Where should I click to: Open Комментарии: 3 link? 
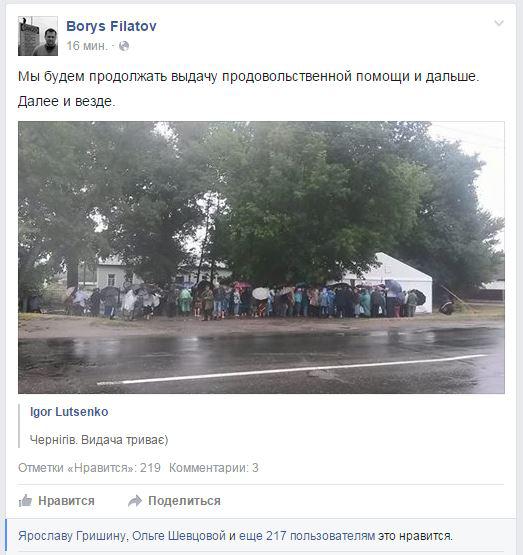click(x=214, y=468)
